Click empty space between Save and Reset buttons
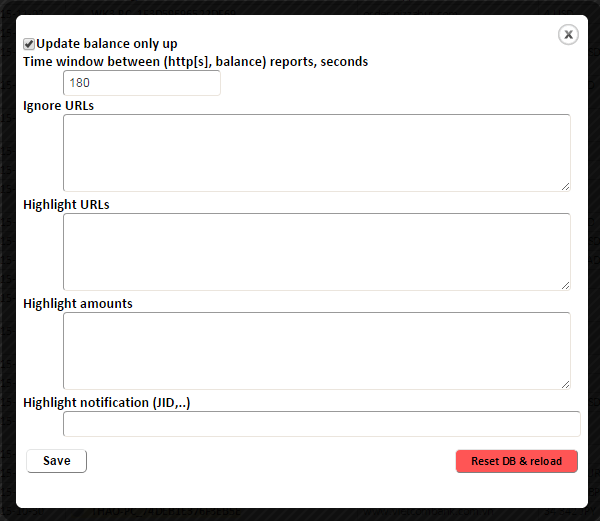 pos(270,461)
